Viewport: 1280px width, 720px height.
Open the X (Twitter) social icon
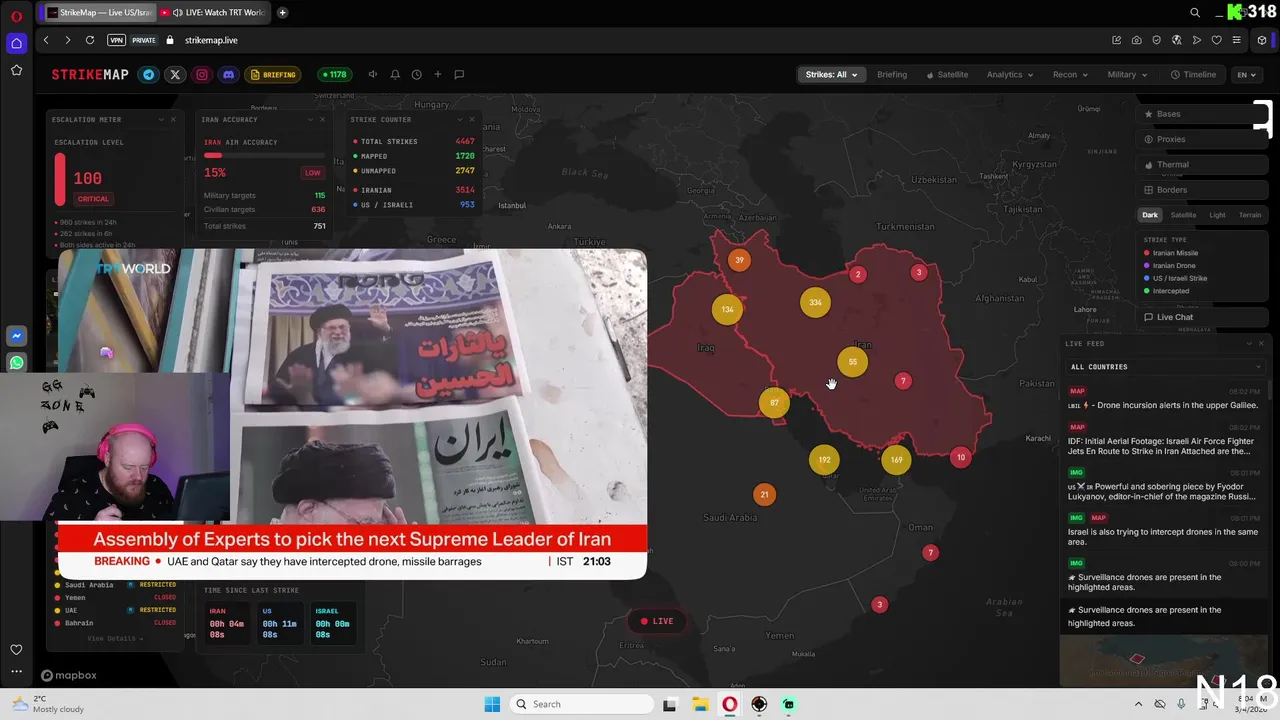(x=175, y=74)
